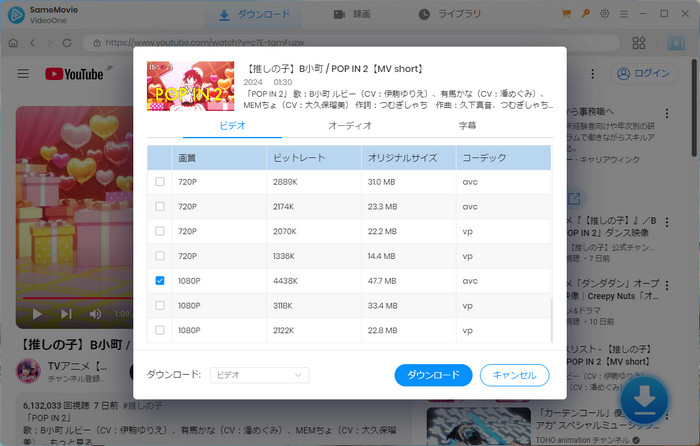Uncheck the 1080P 4438K avc row
This screenshot has height=446, width=700.
click(160, 280)
